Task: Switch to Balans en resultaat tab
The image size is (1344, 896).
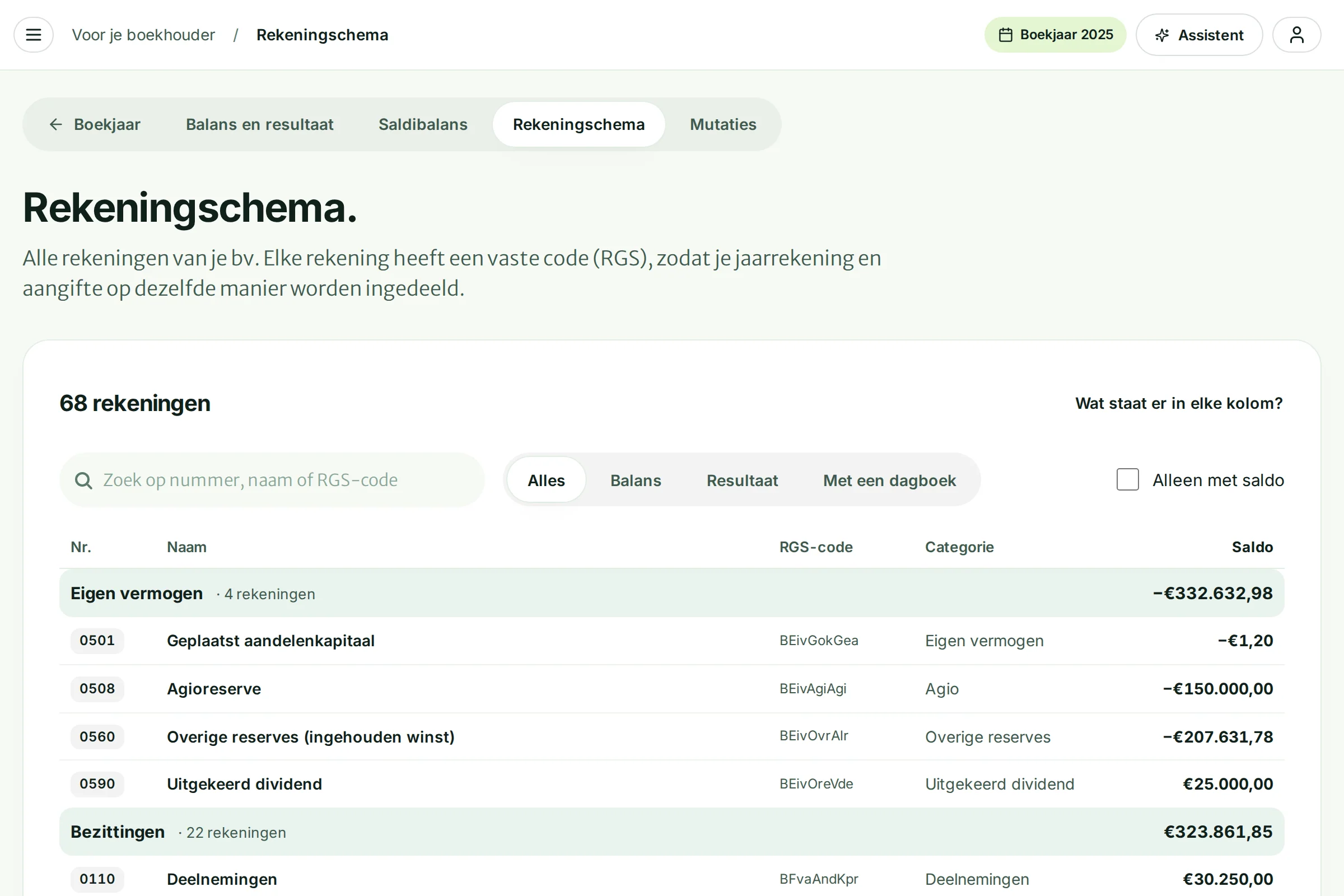Action: (x=259, y=124)
